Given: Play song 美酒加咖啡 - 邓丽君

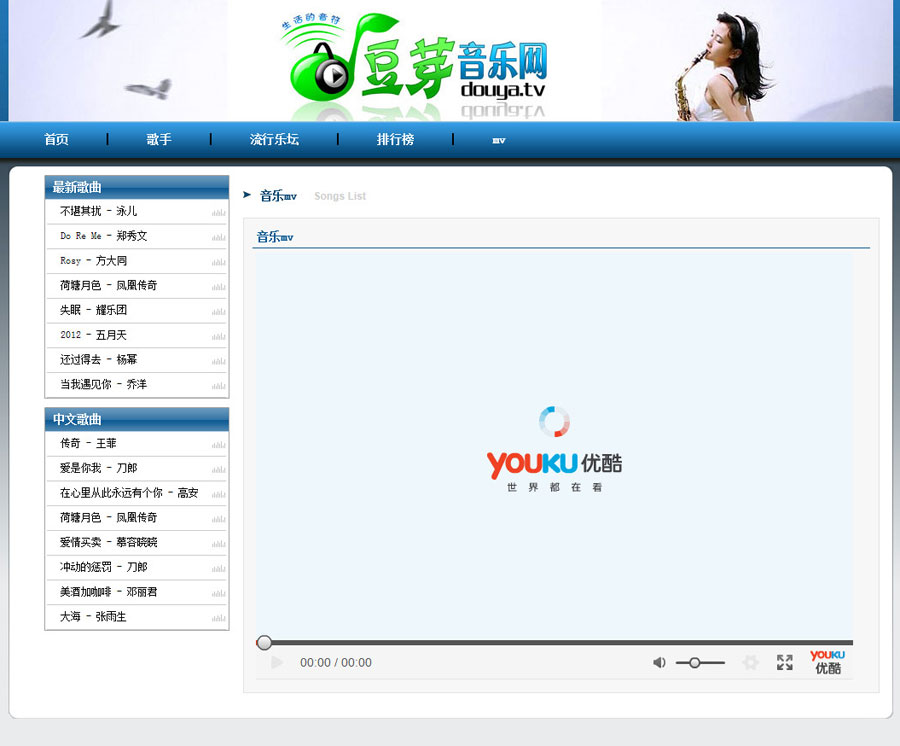Looking at the screenshot, I should coord(108,591).
